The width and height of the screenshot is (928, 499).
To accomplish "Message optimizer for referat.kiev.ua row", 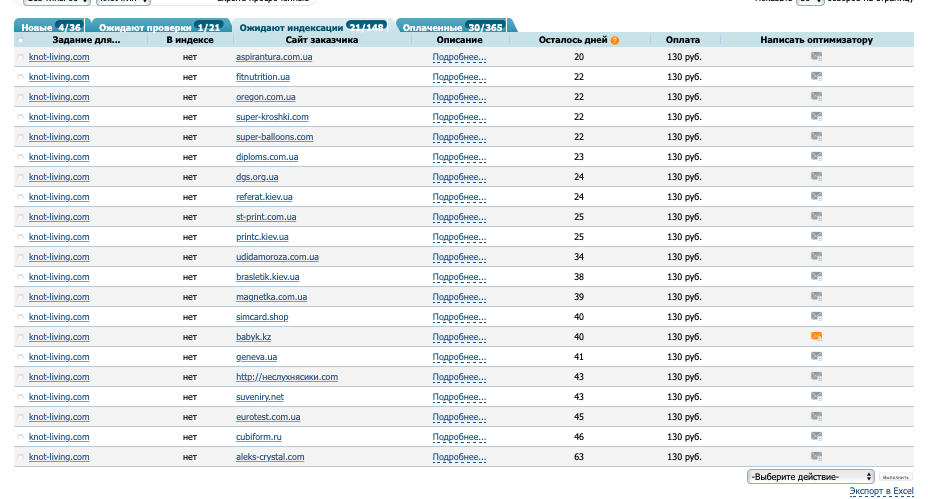I will point(816,197).
